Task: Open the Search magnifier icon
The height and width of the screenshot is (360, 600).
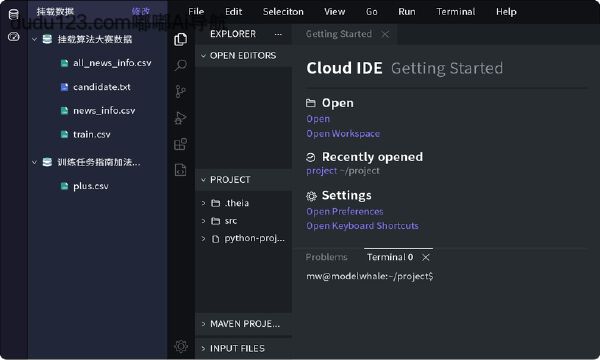Action: pos(181,65)
